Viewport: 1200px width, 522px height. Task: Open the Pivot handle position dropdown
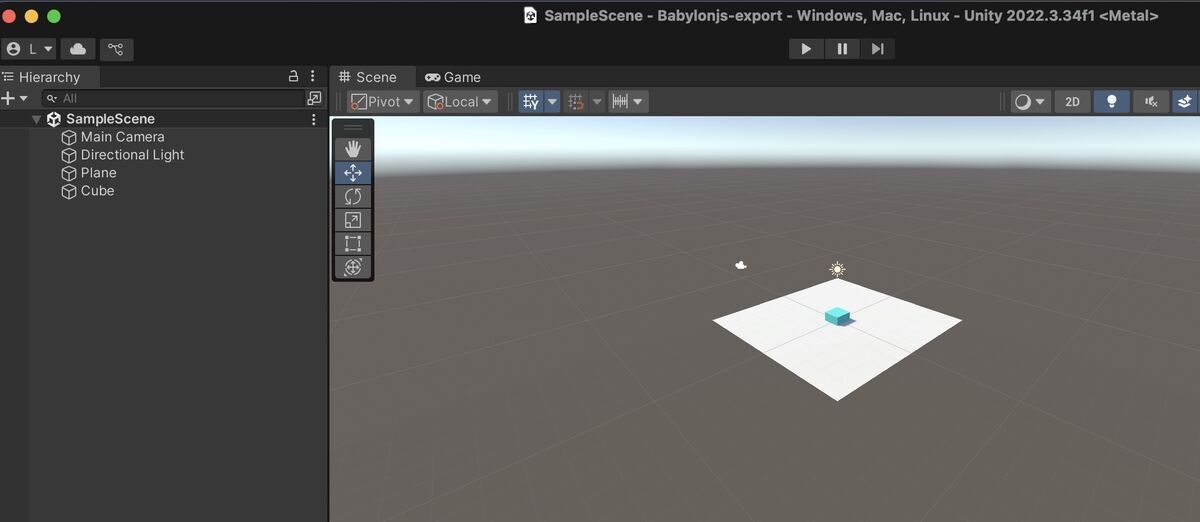pos(383,101)
